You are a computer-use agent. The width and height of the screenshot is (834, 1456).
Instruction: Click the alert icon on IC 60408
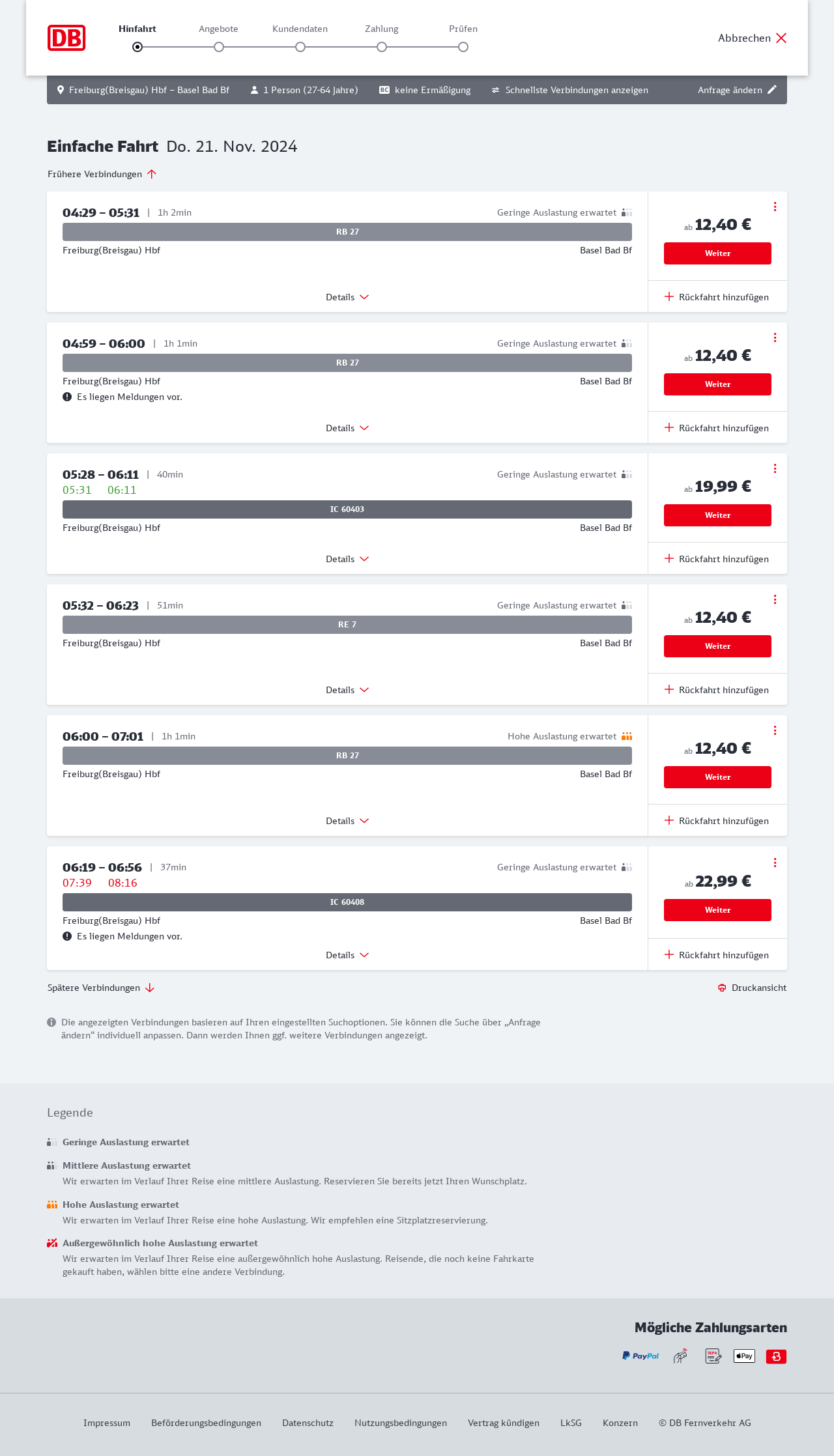67,936
